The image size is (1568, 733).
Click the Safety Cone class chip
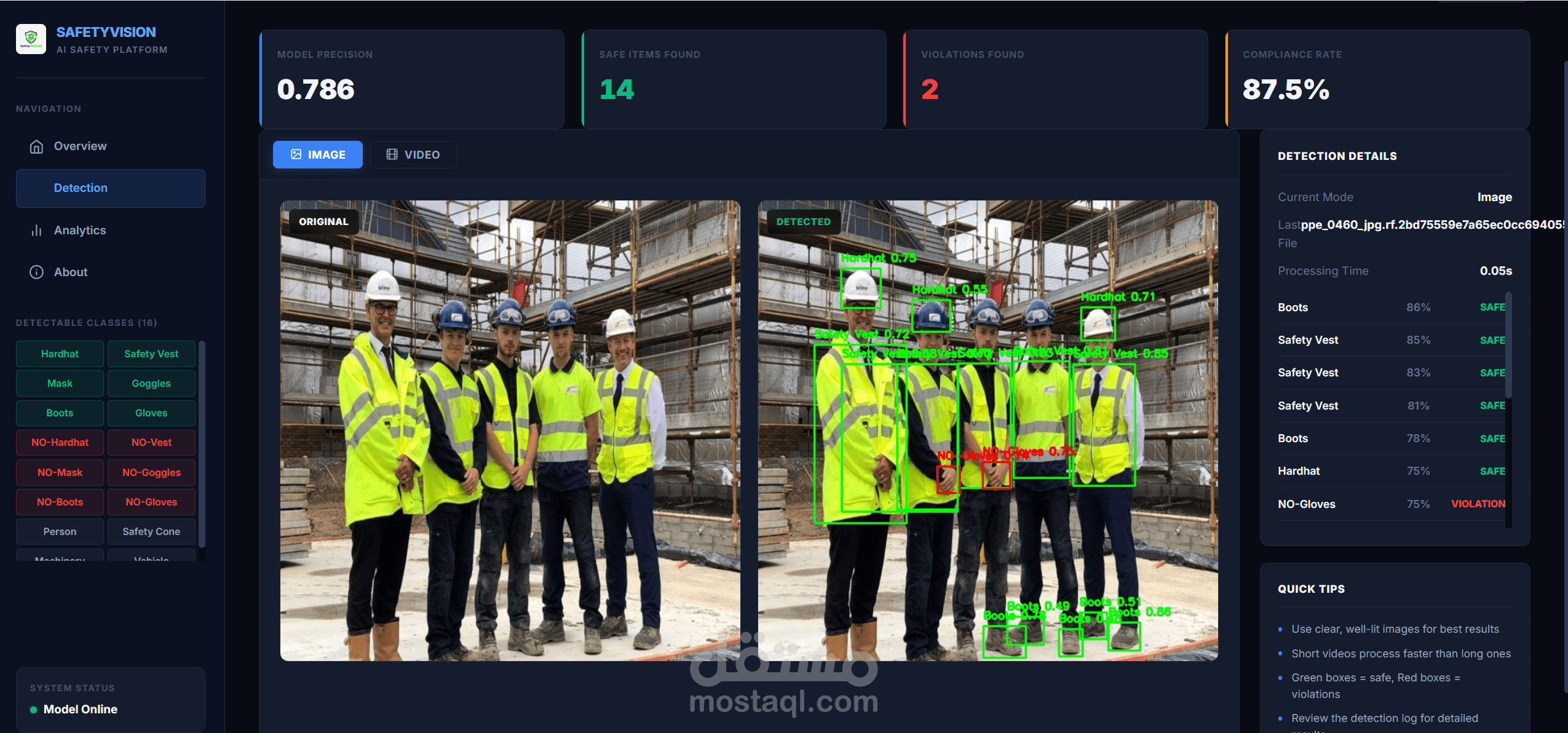[151, 532]
